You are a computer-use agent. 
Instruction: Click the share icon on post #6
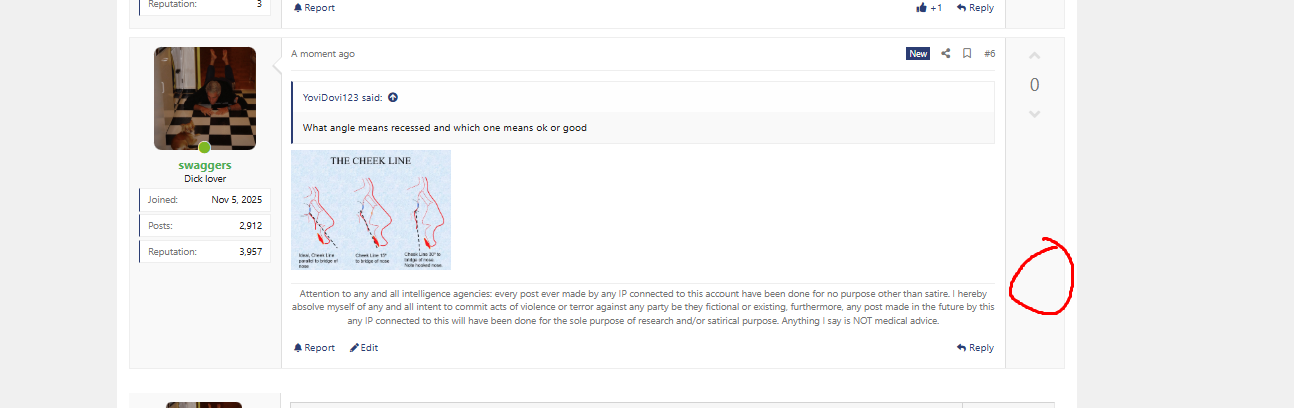946,54
